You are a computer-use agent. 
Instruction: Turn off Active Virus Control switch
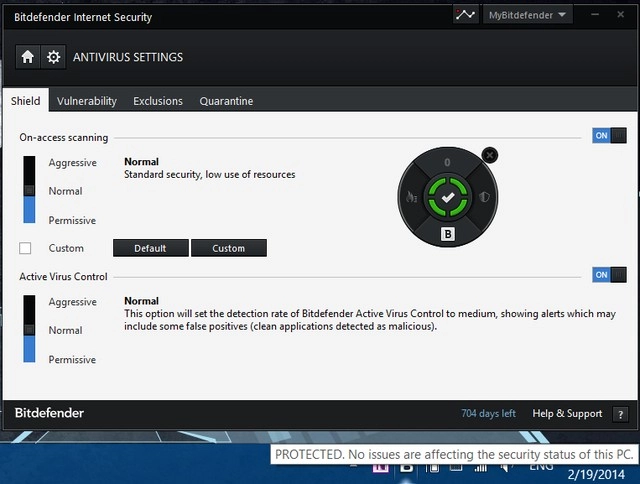[609, 275]
